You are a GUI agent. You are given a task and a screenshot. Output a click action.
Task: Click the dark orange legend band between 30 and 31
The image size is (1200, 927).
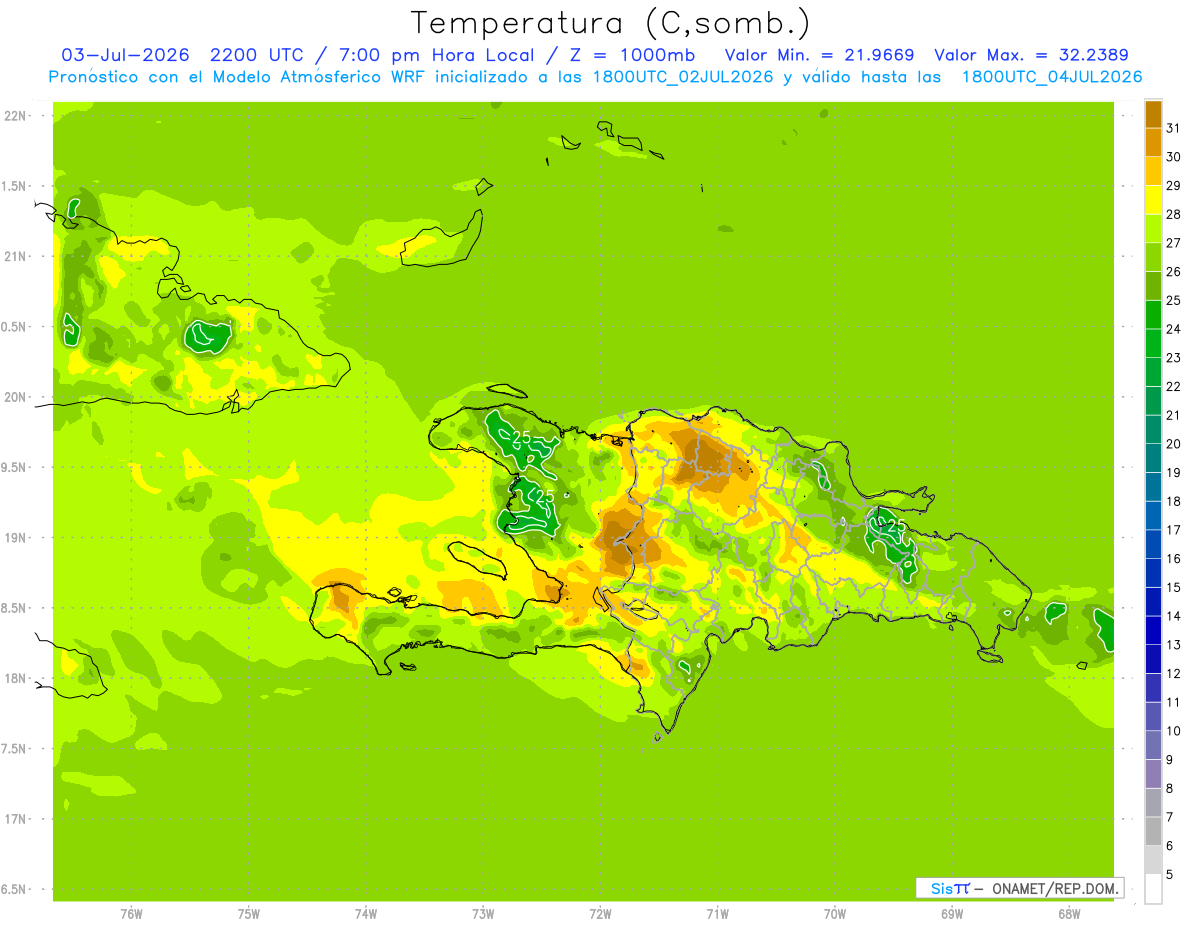1153,142
